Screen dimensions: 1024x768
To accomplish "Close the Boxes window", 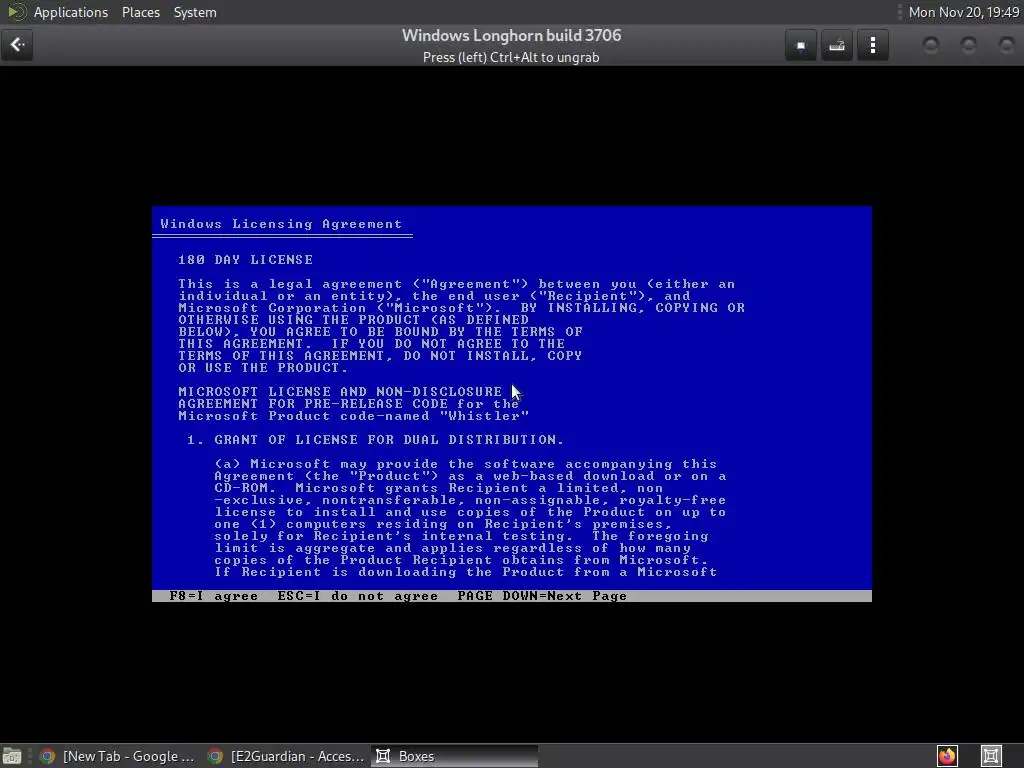I will [1006, 45].
